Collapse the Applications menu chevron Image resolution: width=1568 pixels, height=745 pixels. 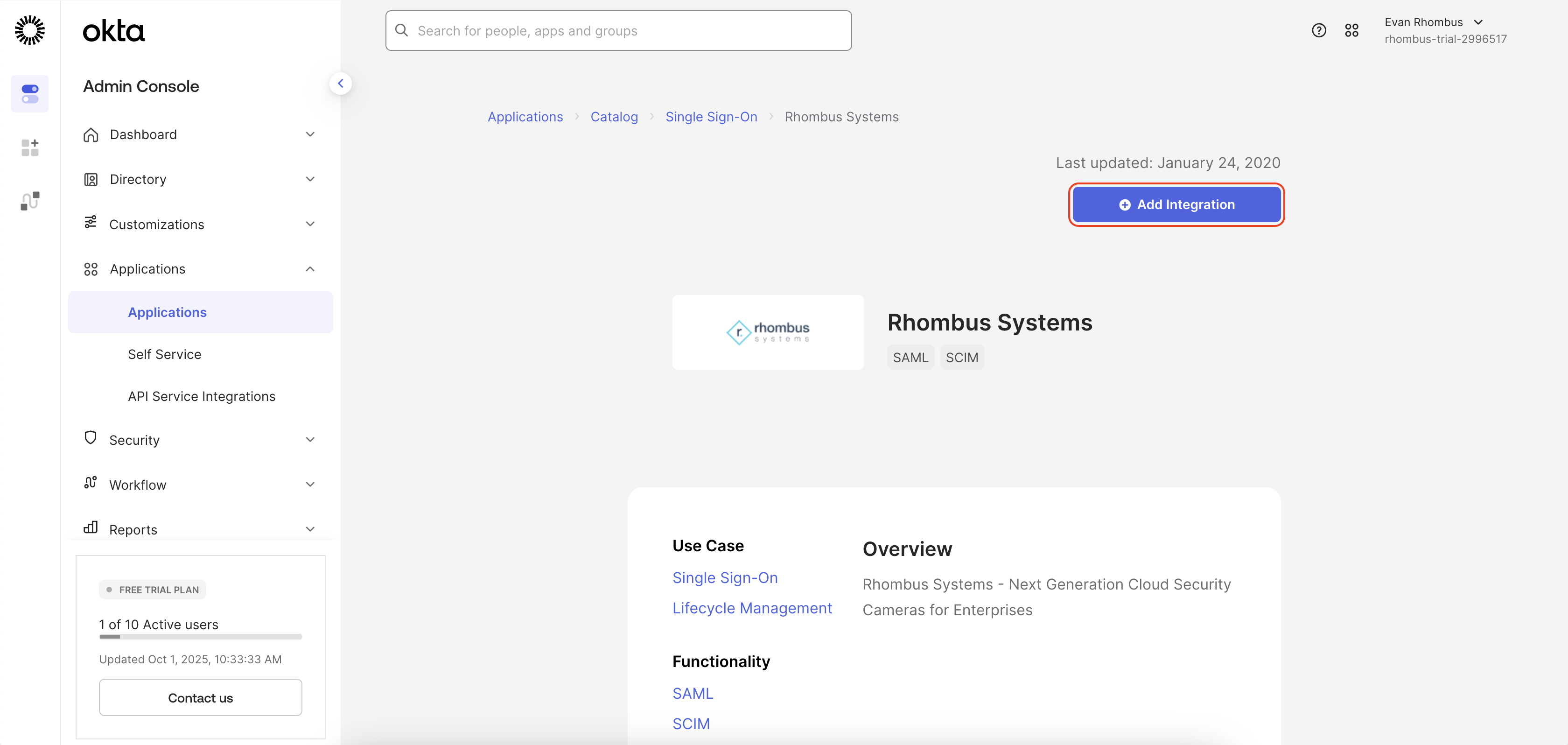[x=310, y=269]
